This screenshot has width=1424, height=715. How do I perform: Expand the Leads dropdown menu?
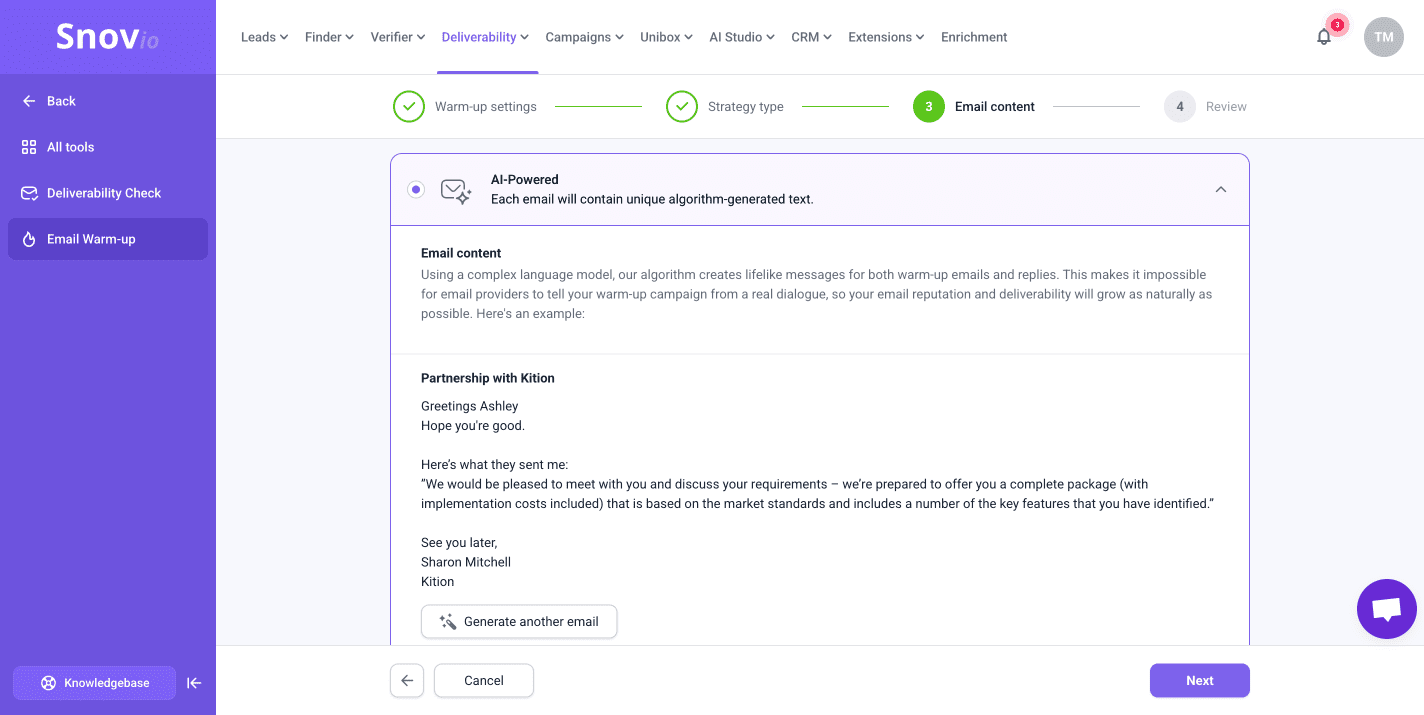click(264, 37)
